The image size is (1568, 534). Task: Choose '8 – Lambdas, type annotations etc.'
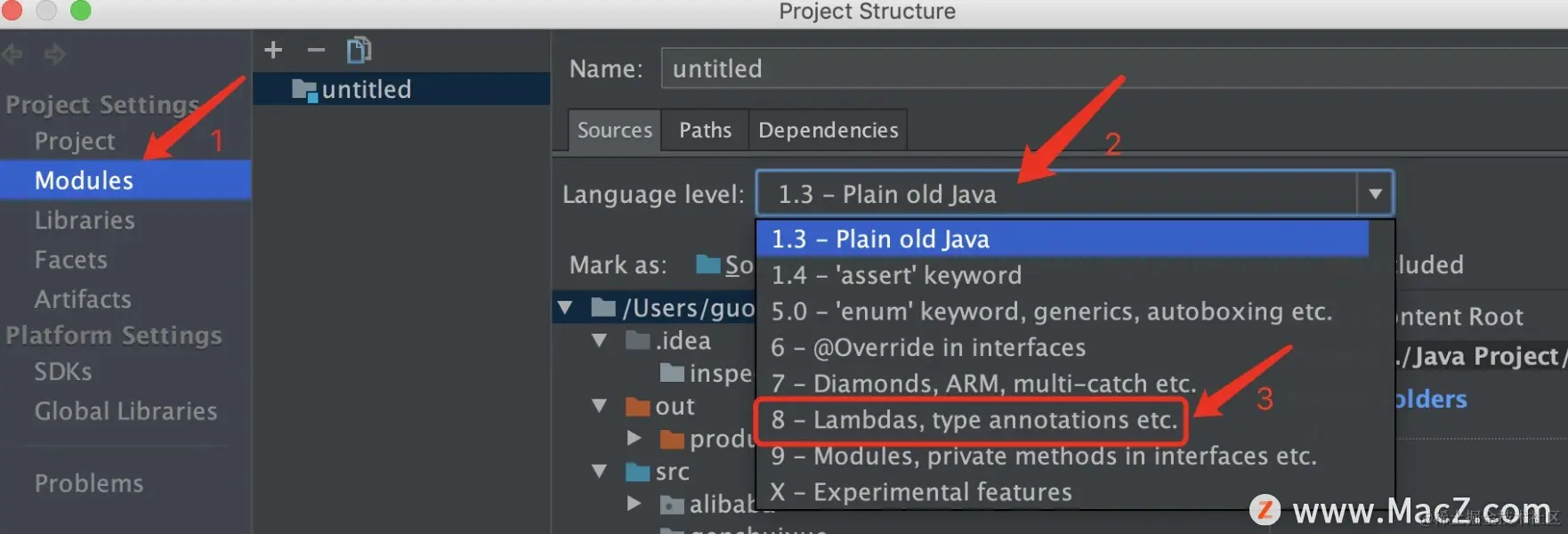point(972,420)
